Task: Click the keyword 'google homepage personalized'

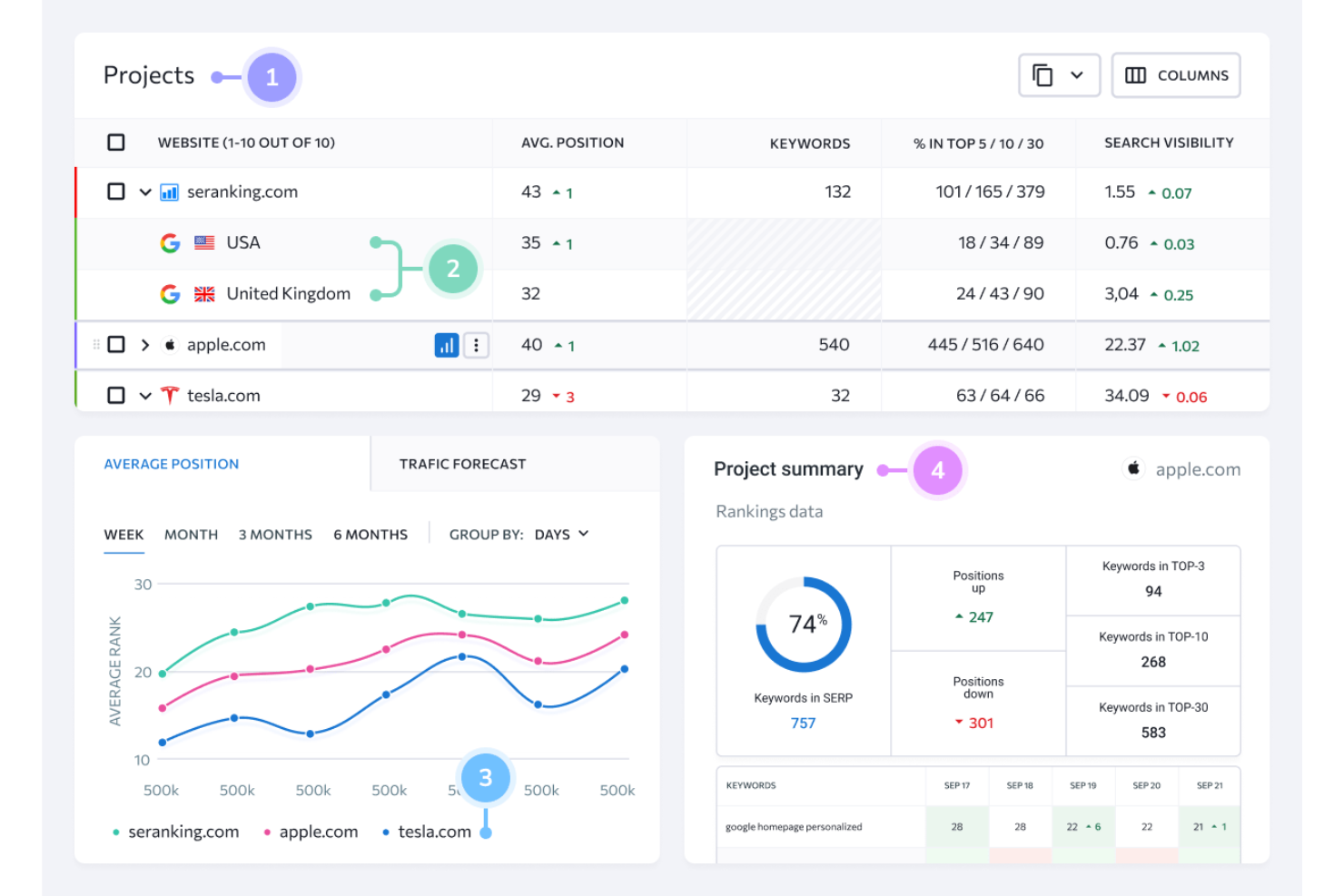Action: tap(794, 827)
